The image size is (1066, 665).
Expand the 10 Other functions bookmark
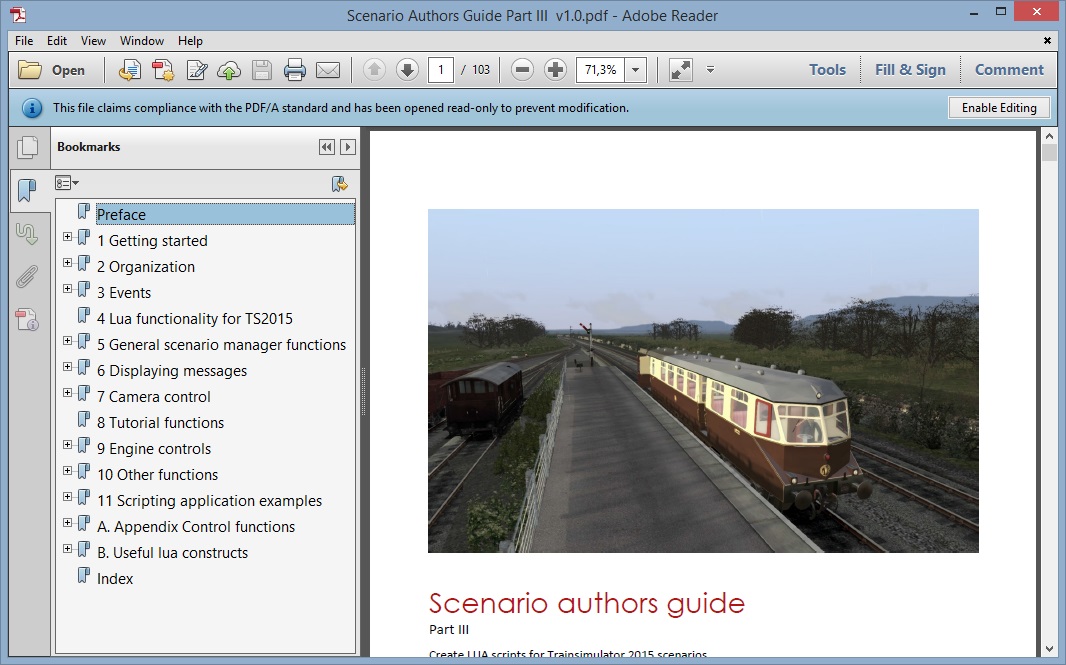(x=67, y=471)
